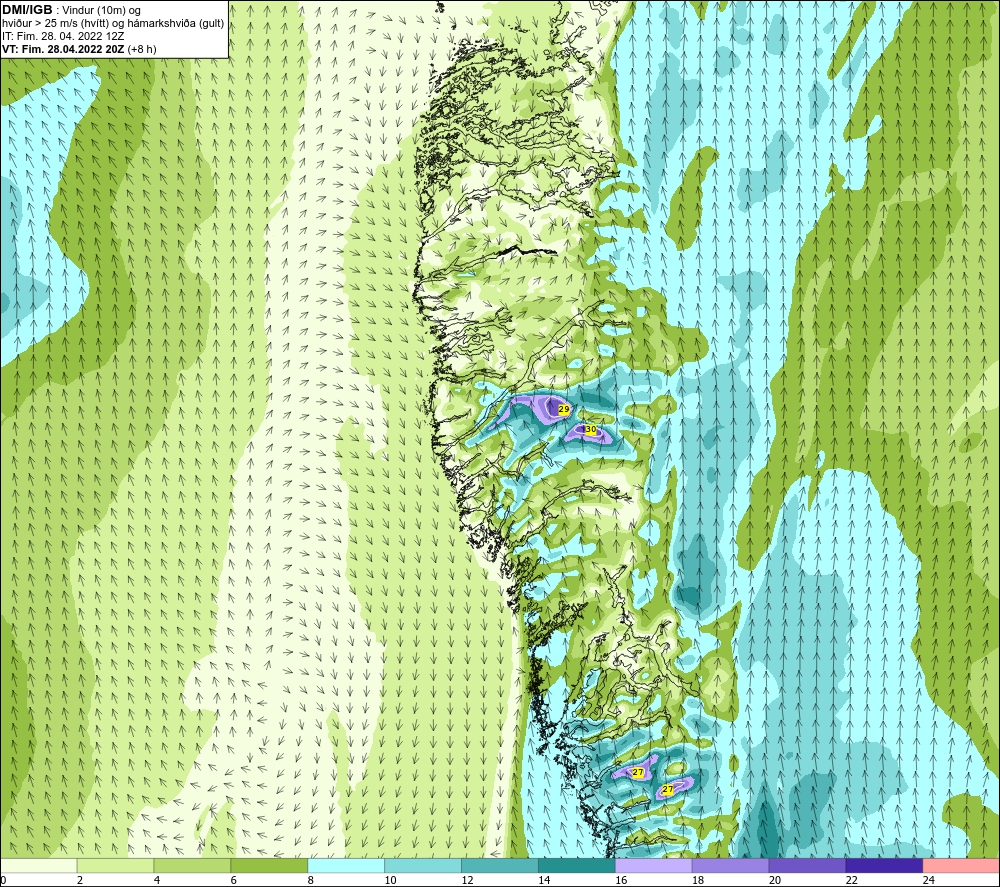Image resolution: width=1000 pixels, height=887 pixels.
Task: Click the legend tick label "16"
Action: click(x=621, y=880)
